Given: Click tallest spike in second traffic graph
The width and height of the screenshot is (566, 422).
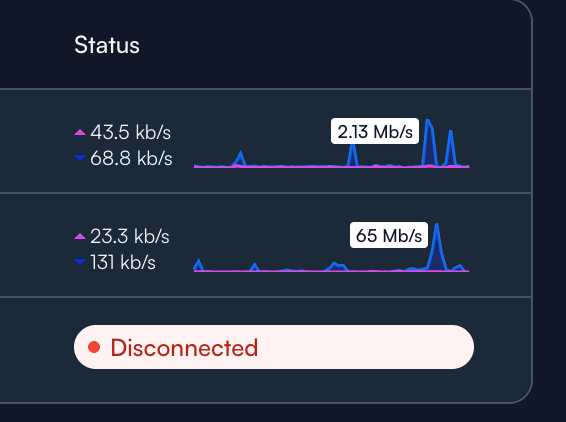Looking at the screenshot, I should 437,247.
